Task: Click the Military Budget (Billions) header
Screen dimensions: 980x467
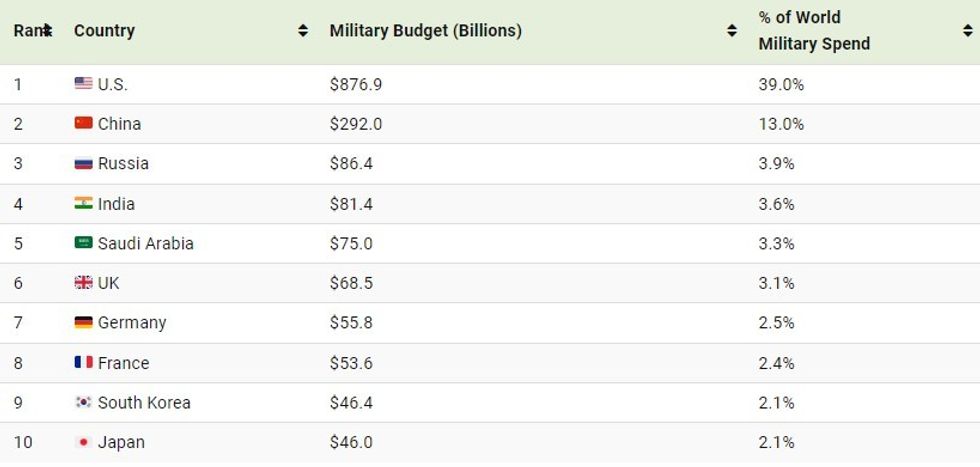Action: (x=425, y=31)
